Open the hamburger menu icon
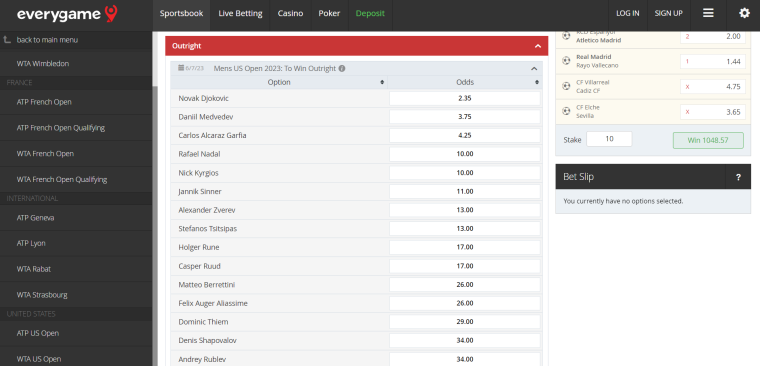Image resolution: width=760 pixels, height=366 pixels. pos(708,14)
